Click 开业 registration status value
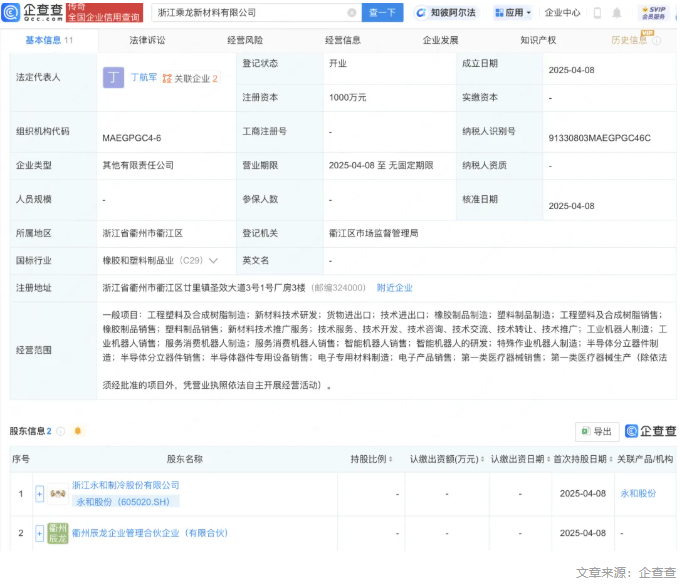Screen dimensions: 680x584 click(337, 64)
